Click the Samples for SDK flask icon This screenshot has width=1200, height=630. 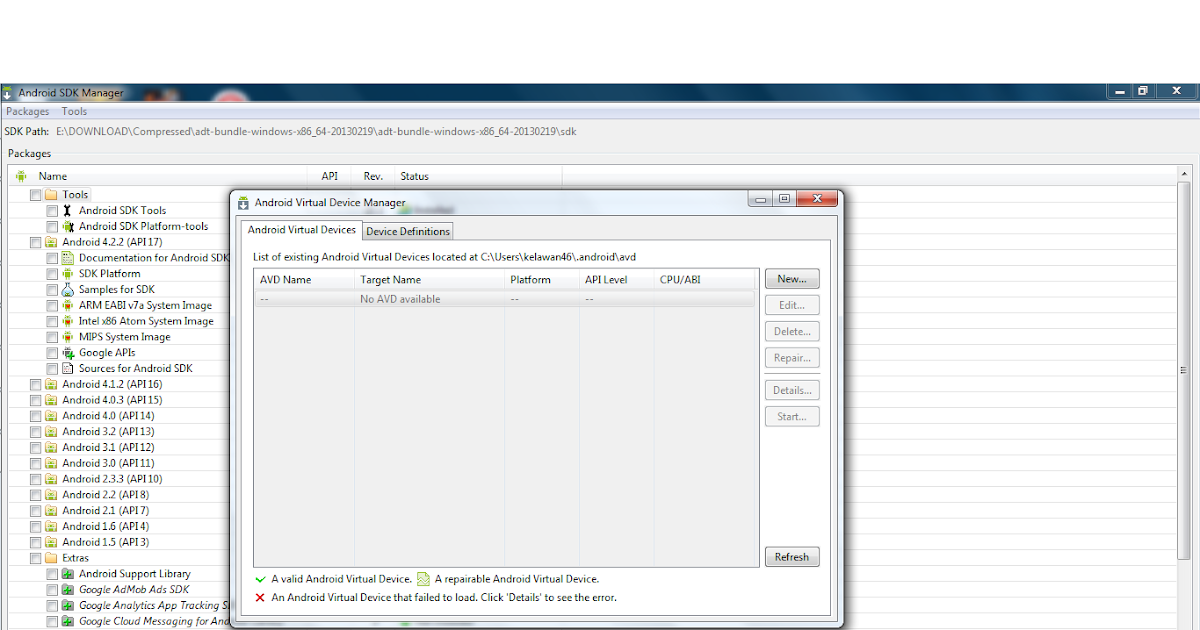click(x=67, y=290)
